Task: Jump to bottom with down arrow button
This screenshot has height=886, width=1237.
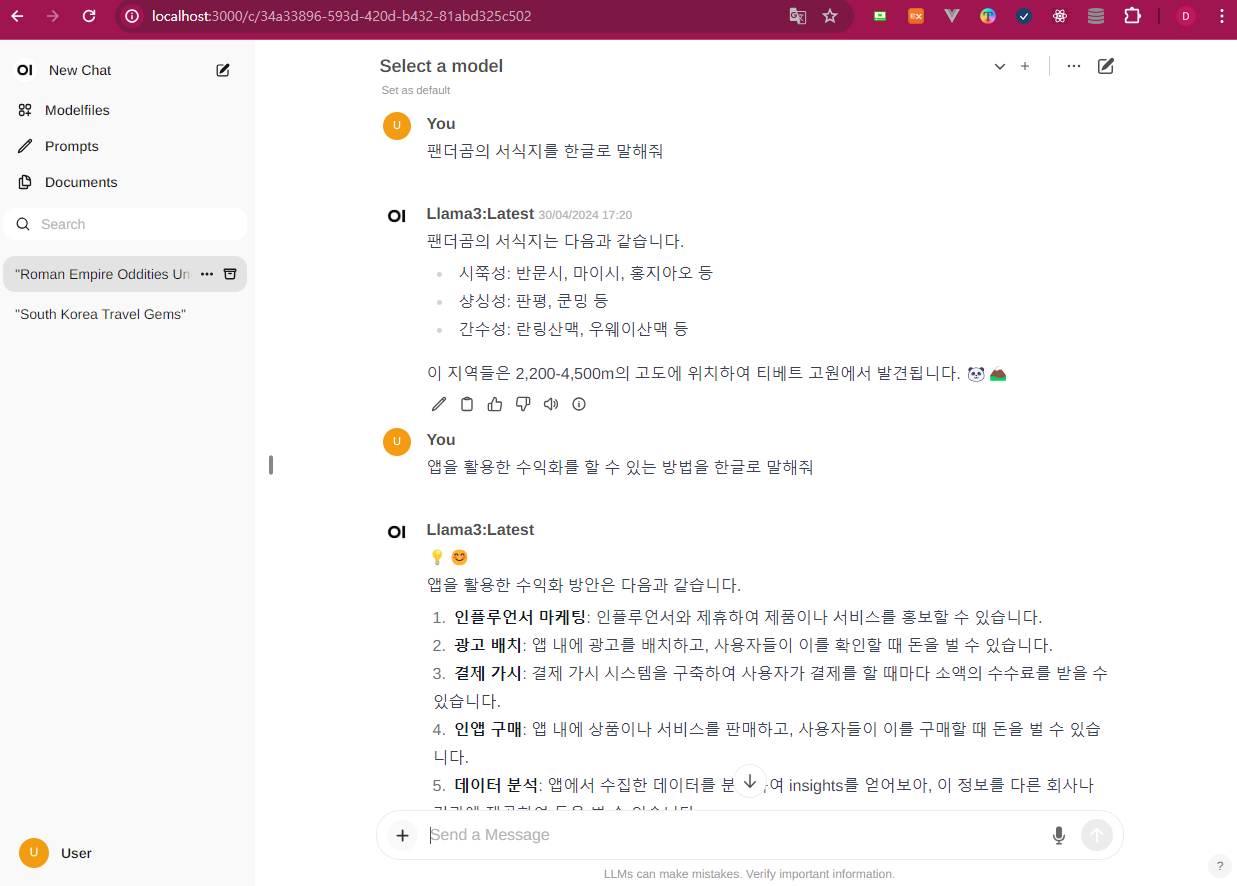Action: pos(750,782)
